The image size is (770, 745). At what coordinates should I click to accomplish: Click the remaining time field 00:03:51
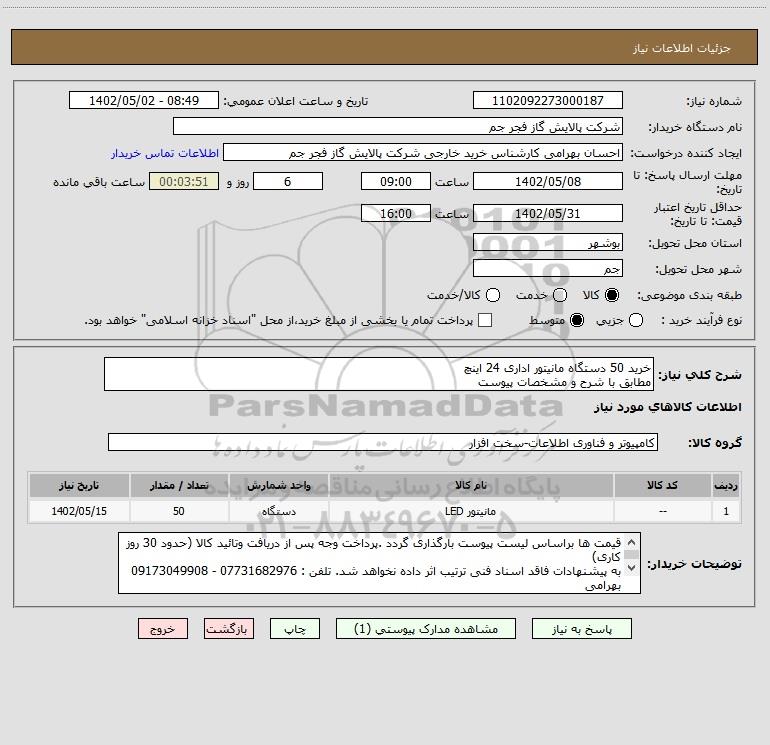click(184, 181)
